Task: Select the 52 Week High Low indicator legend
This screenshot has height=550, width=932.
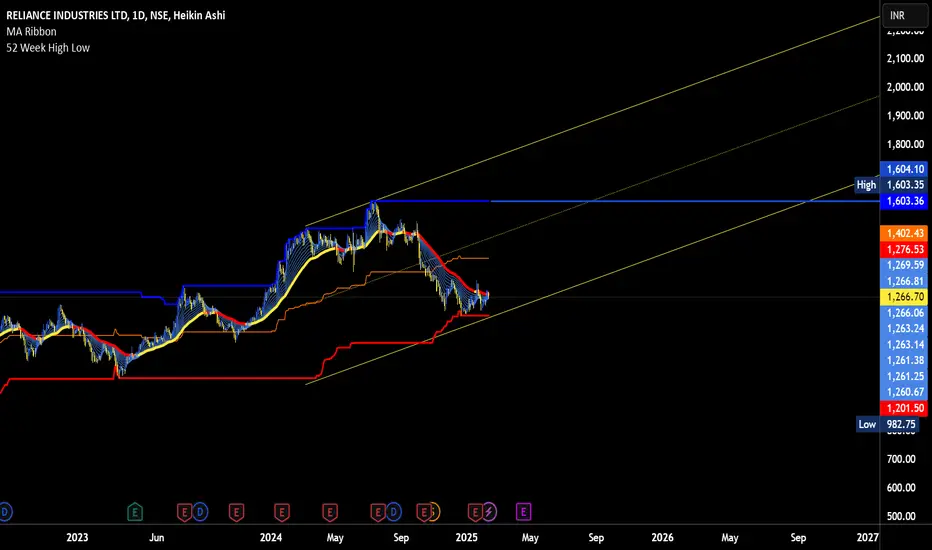Action: click(x=48, y=48)
